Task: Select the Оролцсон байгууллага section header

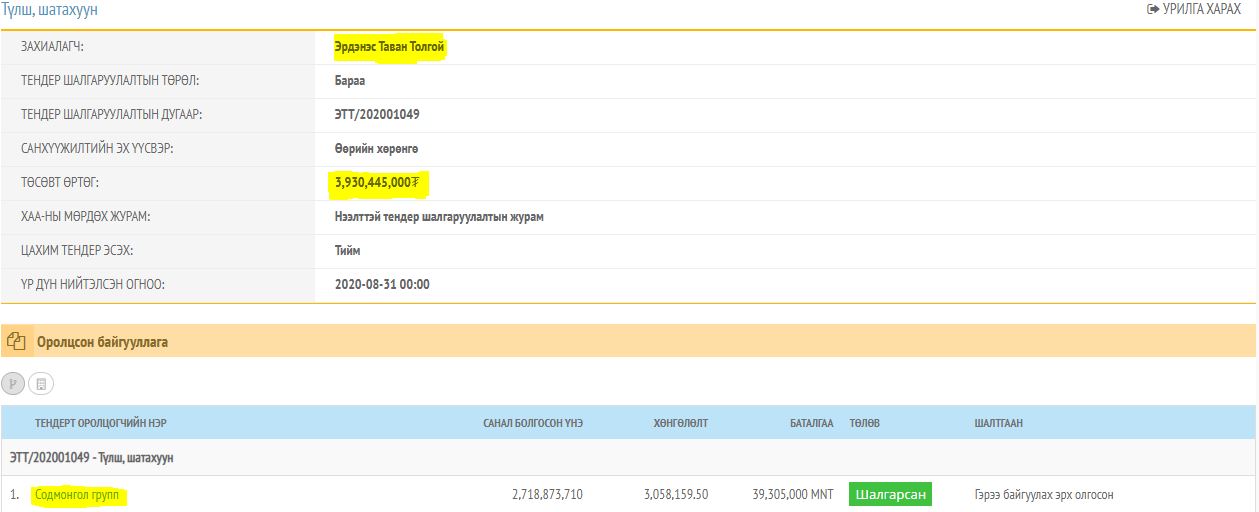Action: coord(102,342)
